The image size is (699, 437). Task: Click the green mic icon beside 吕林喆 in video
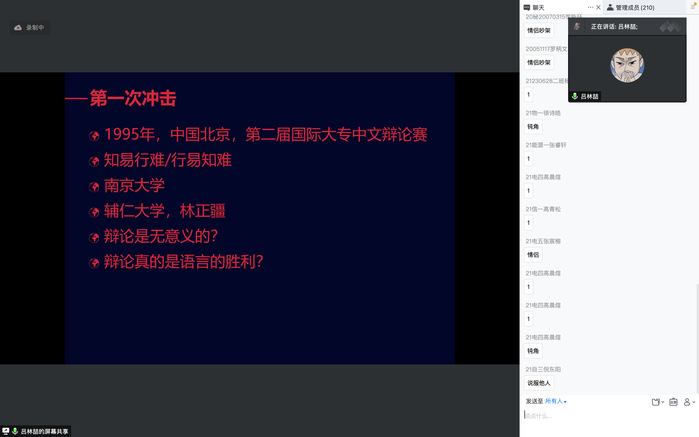coord(575,96)
